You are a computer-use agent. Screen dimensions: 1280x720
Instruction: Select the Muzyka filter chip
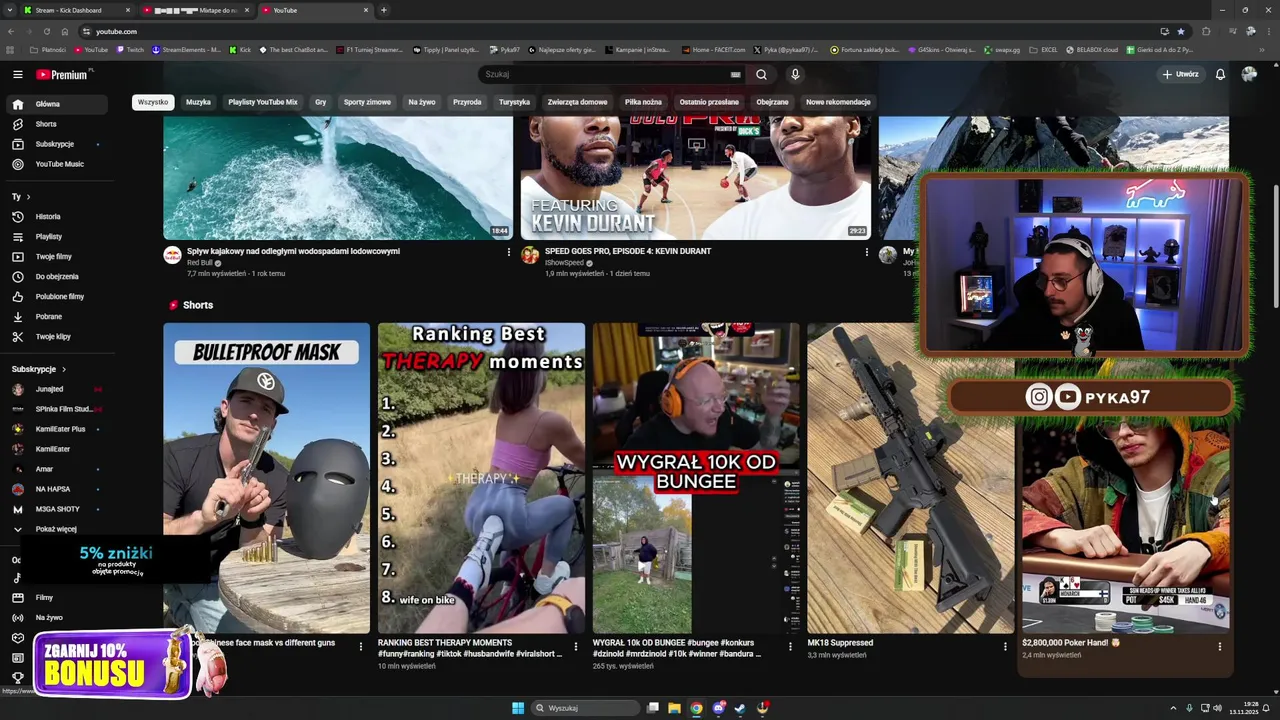tap(198, 102)
